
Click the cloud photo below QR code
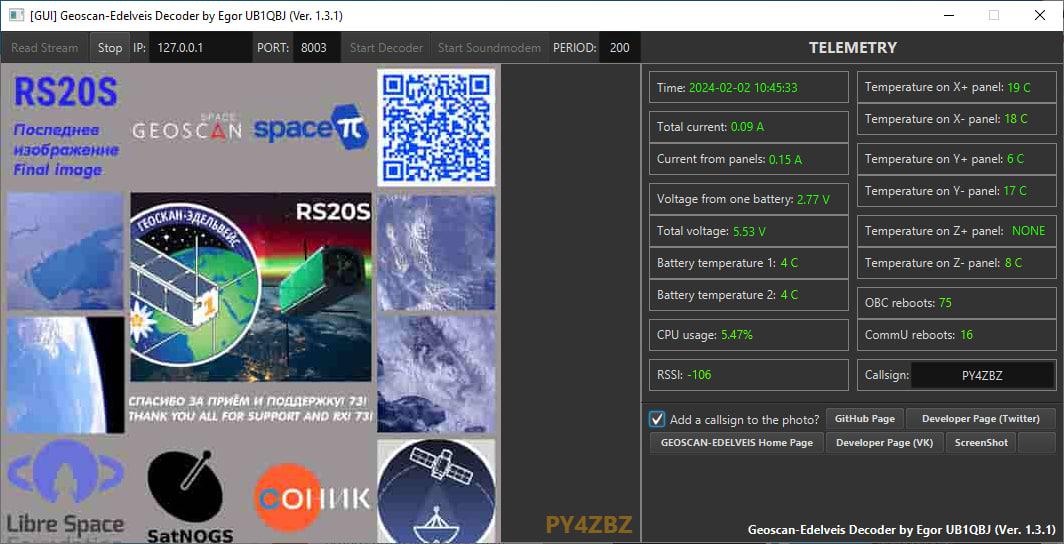tap(436, 252)
